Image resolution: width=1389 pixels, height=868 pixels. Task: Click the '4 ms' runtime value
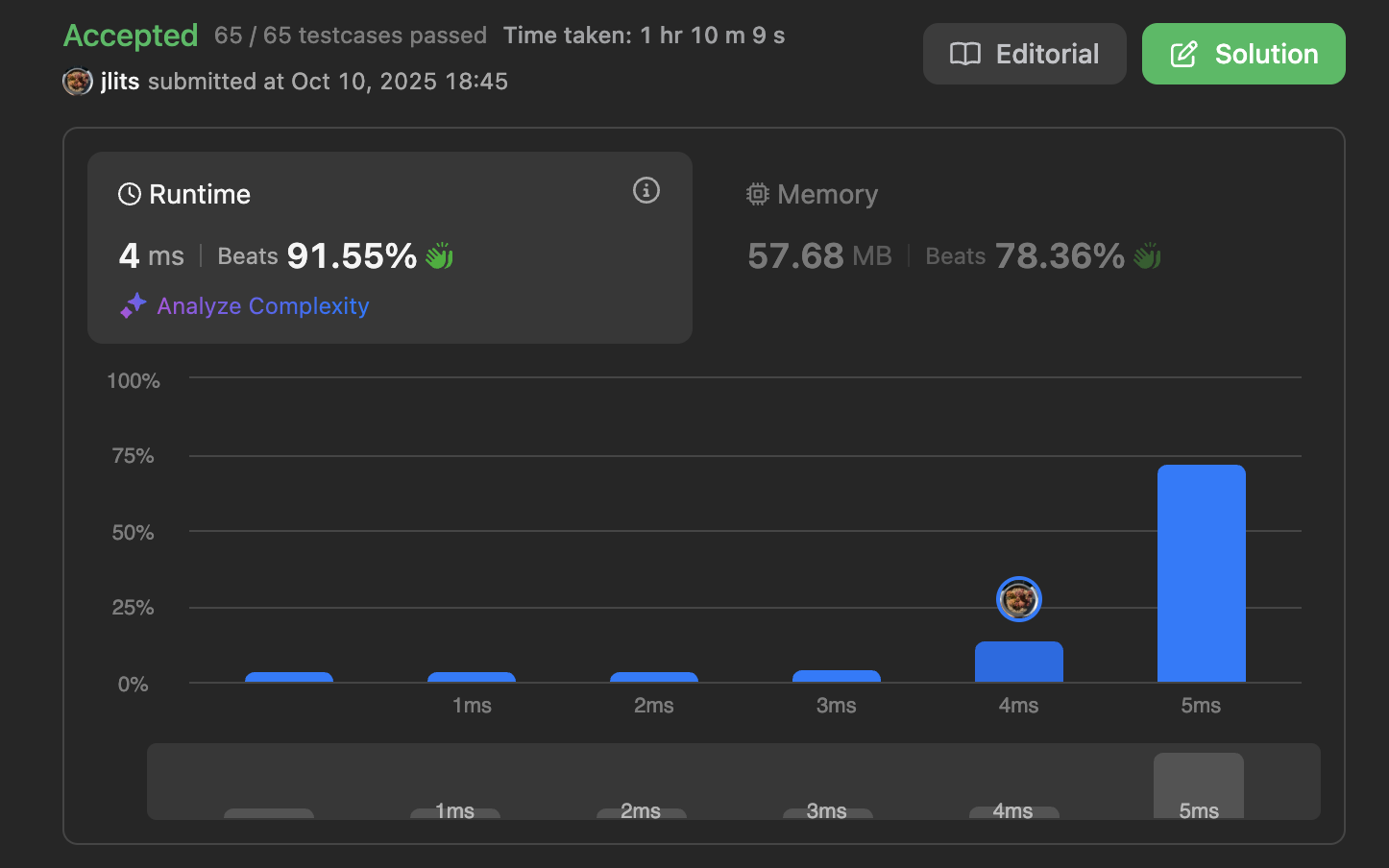coord(152,255)
